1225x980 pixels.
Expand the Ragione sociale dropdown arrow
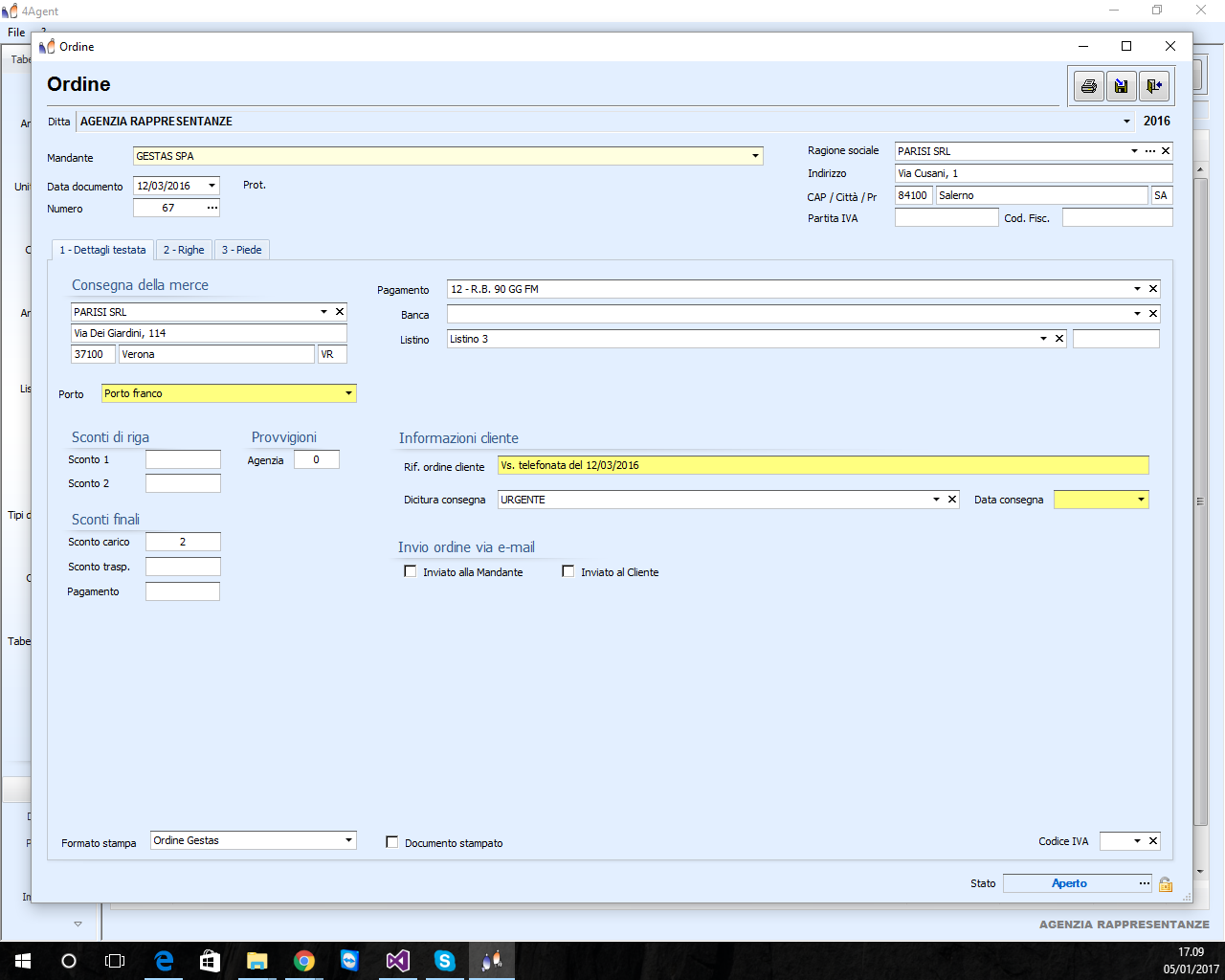1134,151
